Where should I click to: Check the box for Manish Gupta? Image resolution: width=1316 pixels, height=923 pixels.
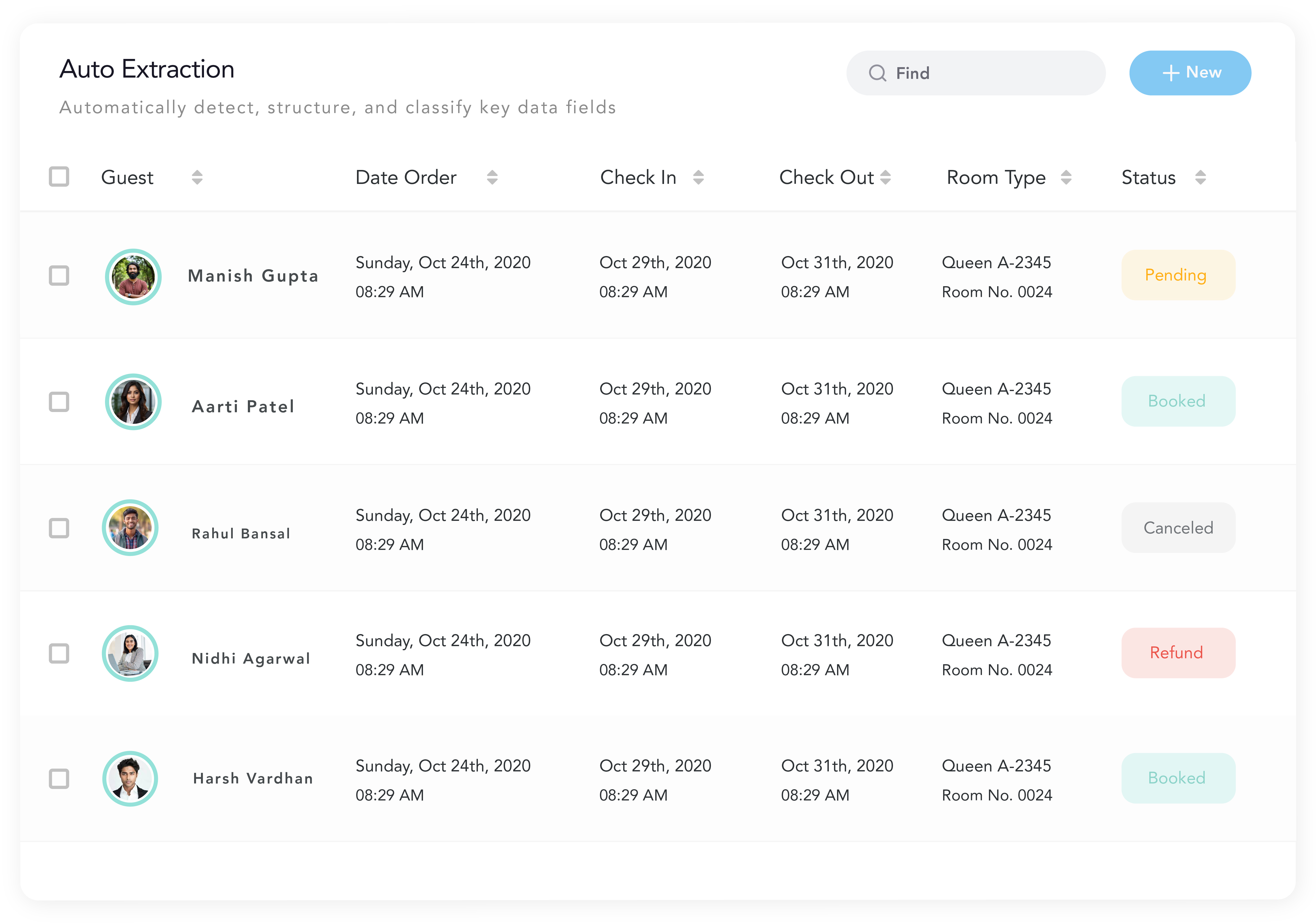pyautogui.click(x=59, y=276)
